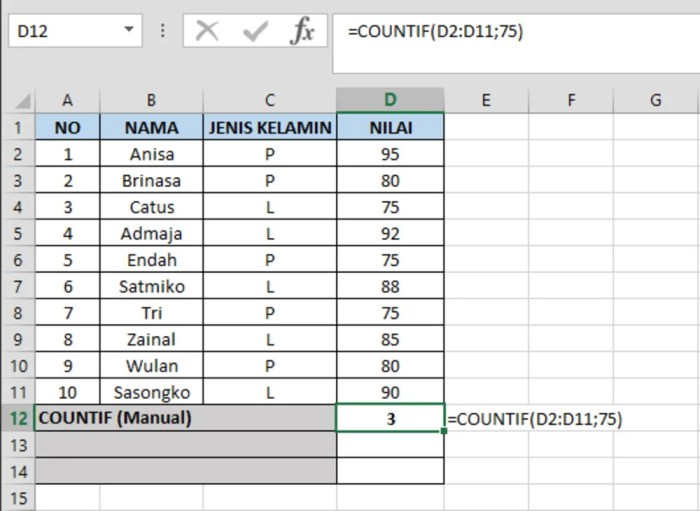
Task: Select the NILAI header cell
Action: (391, 127)
